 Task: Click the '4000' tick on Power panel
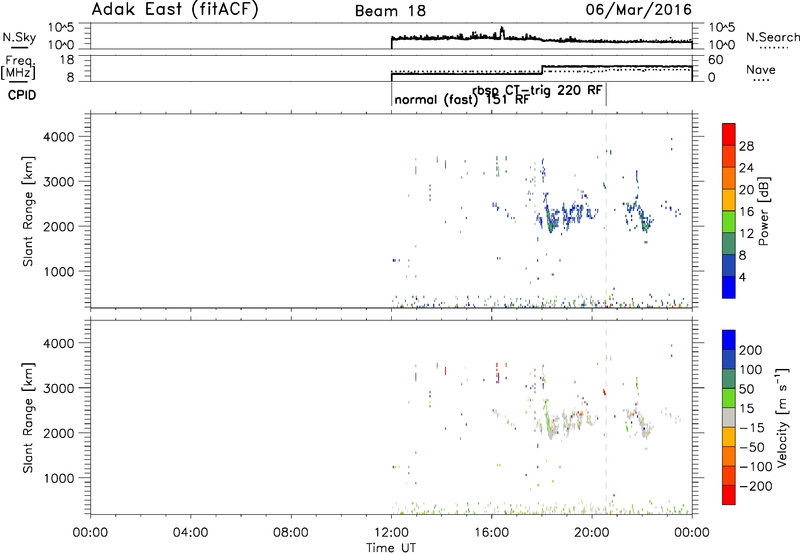click(x=59, y=137)
